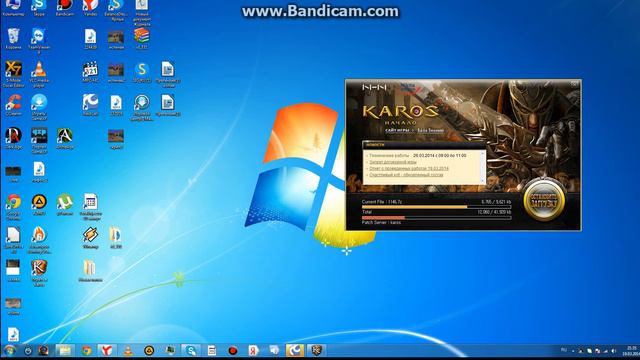This screenshot has width=640, height=360.
Task: Open the 'Сайт игры' link in Karos launcher
Action: pos(397,131)
